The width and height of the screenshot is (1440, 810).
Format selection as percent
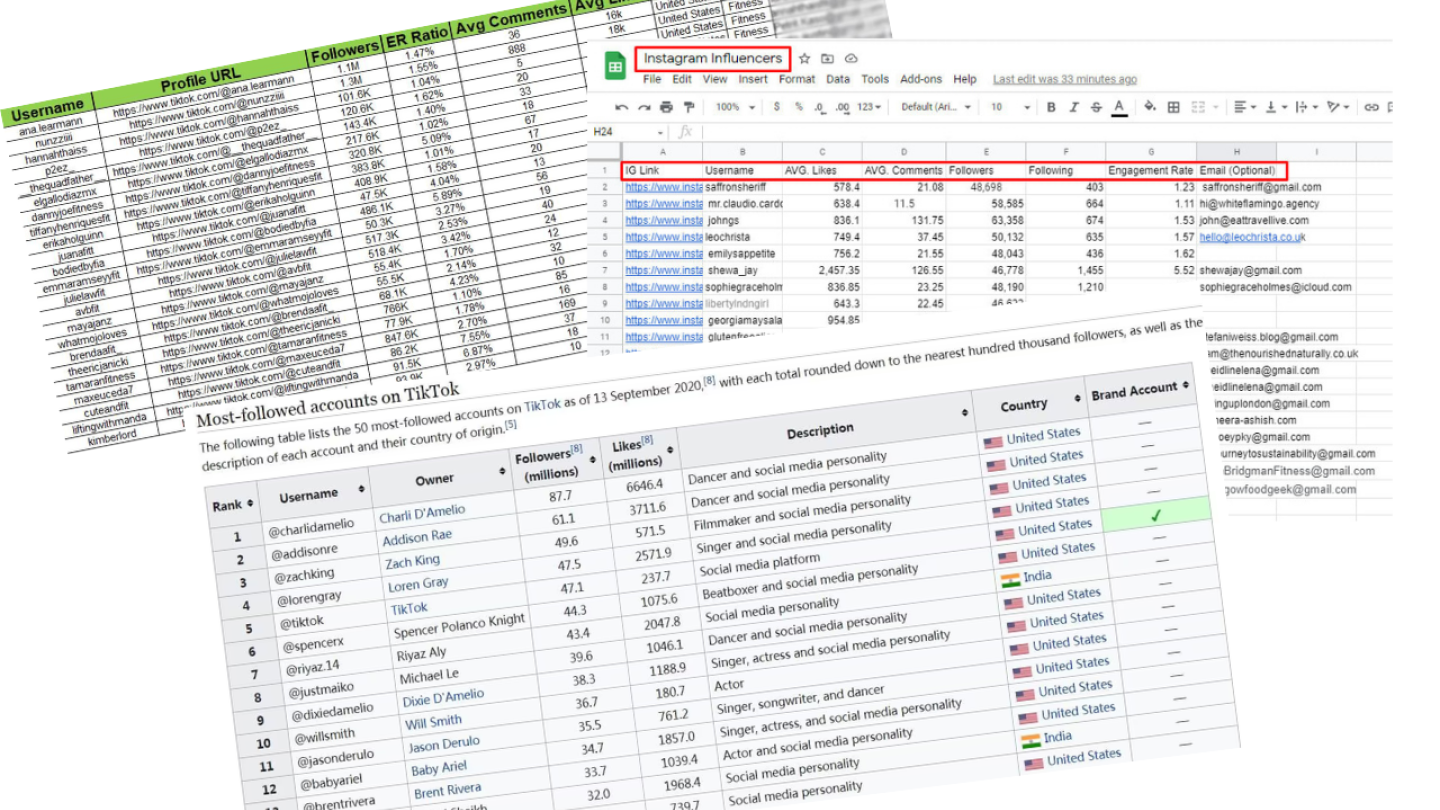(x=799, y=107)
